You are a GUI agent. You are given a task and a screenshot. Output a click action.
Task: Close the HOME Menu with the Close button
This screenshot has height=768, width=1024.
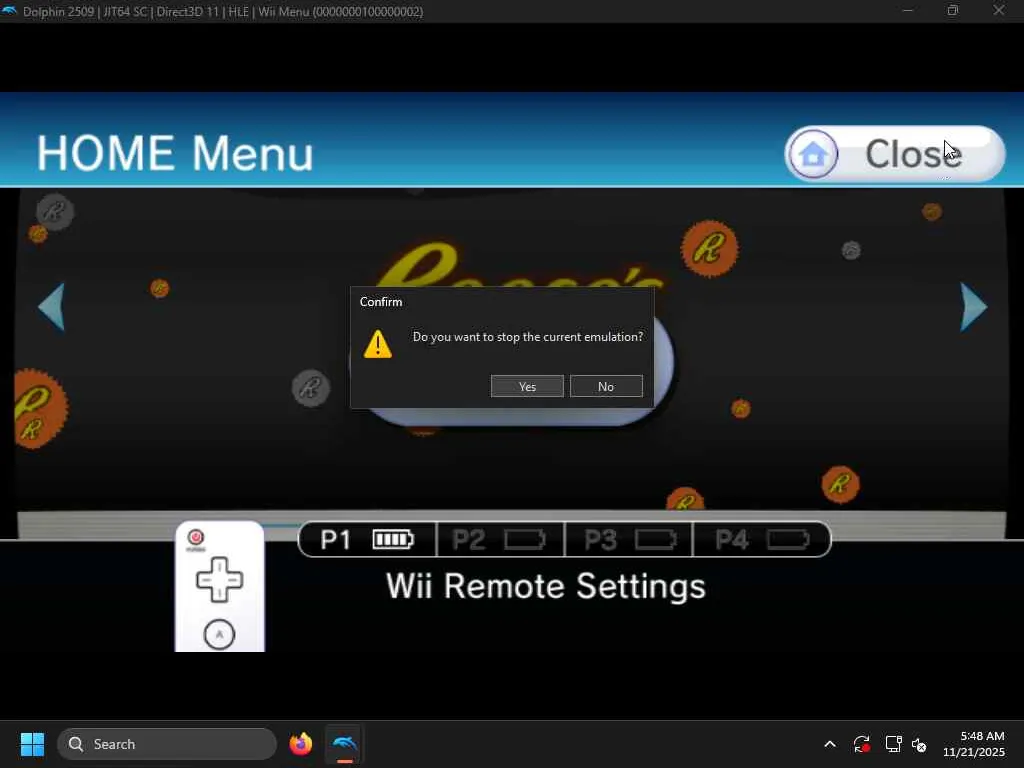pos(895,154)
